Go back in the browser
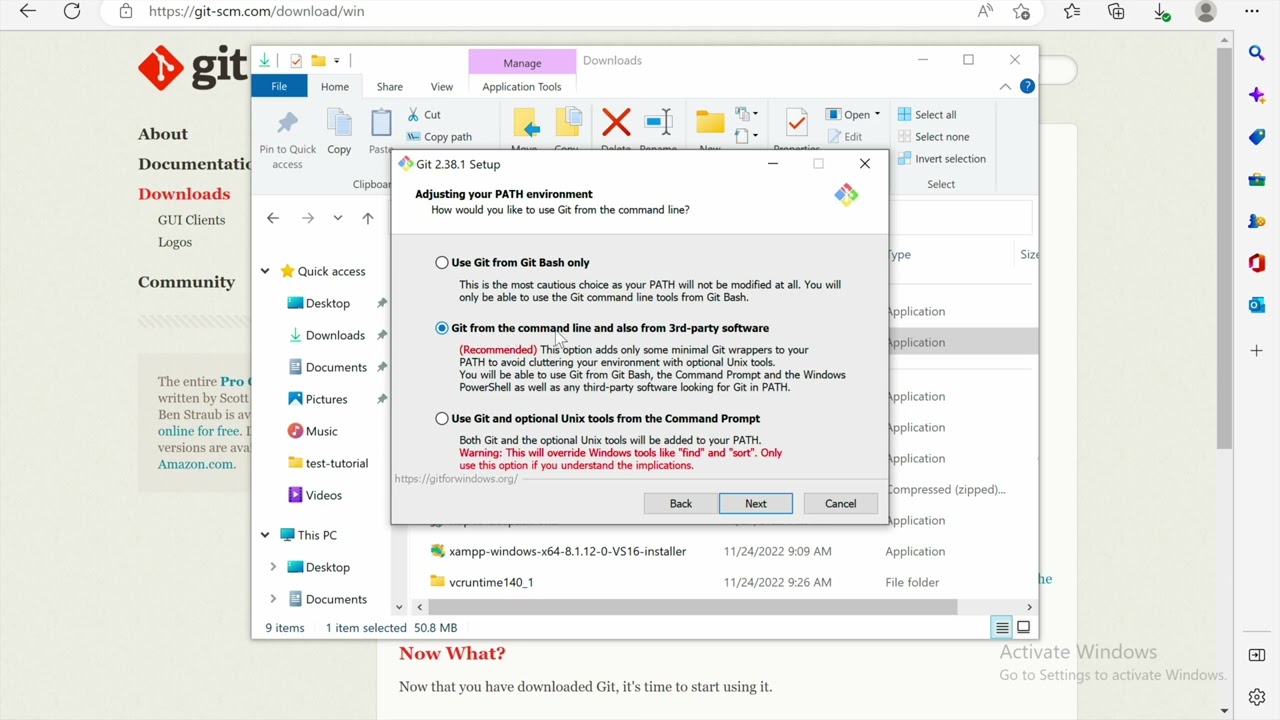This screenshot has height=720, width=1280. (x=28, y=11)
